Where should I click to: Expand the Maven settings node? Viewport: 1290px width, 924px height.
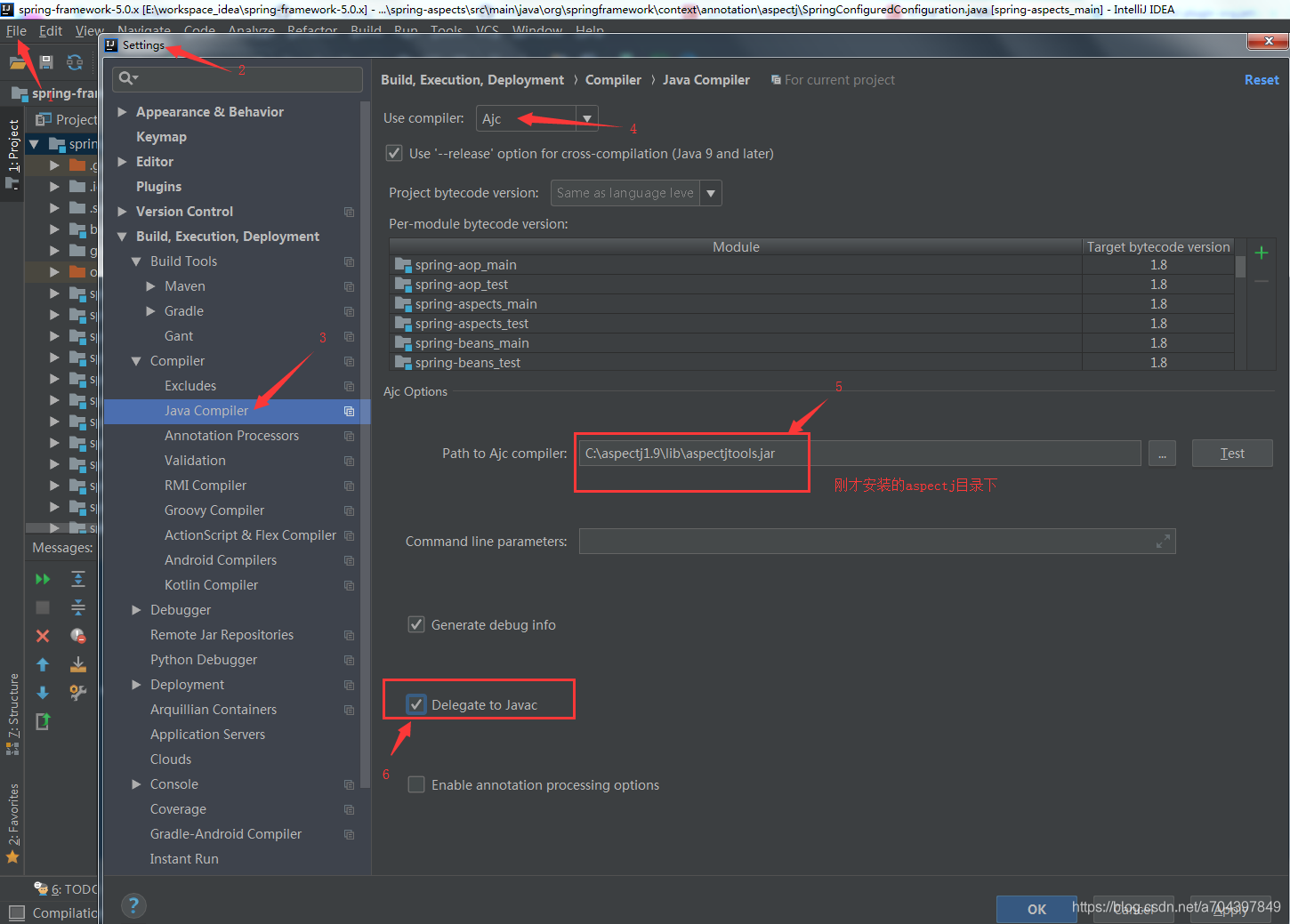[x=150, y=286]
